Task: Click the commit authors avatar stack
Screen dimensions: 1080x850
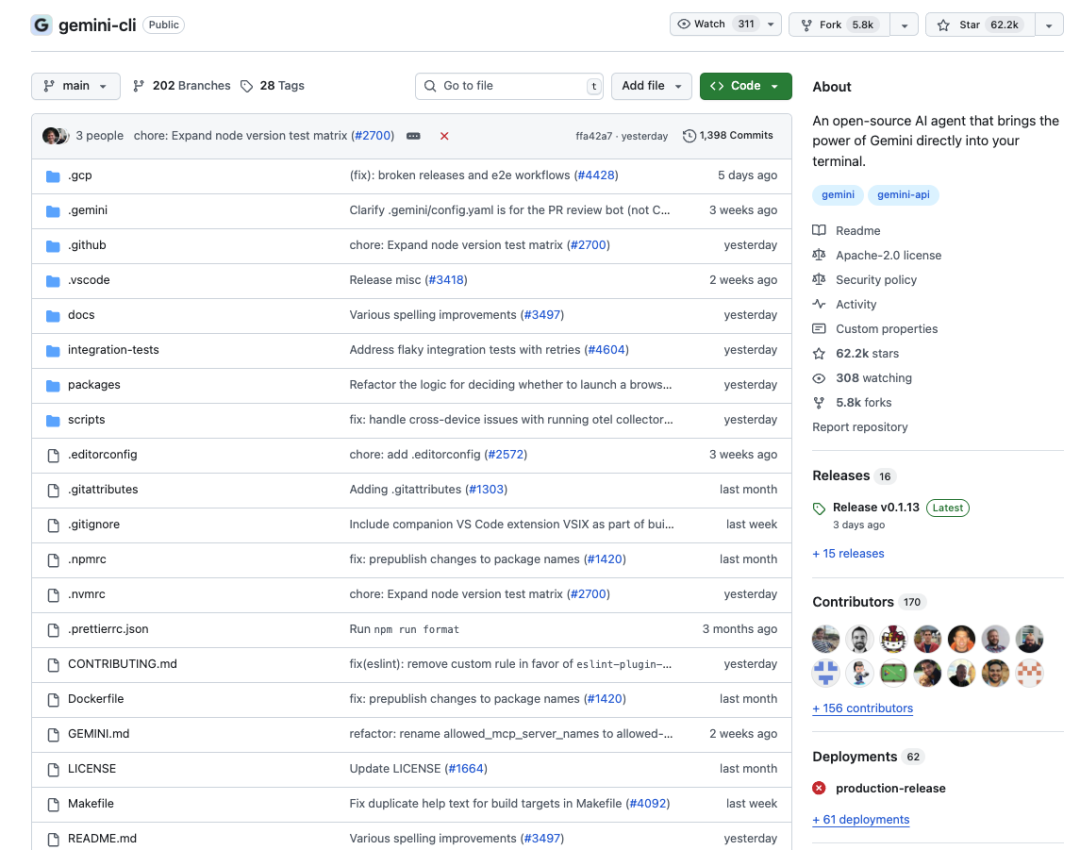Action: click(x=55, y=136)
